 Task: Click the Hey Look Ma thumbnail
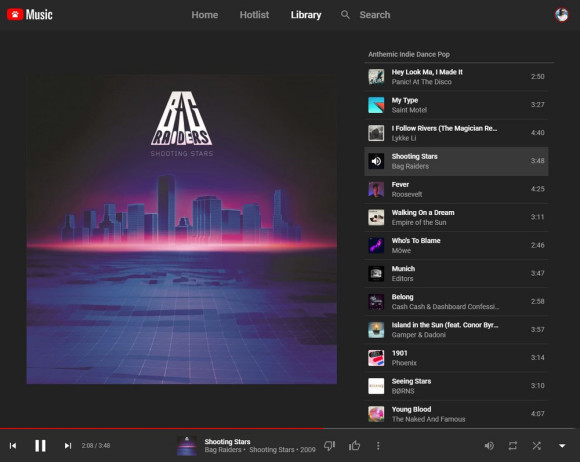[x=376, y=77]
